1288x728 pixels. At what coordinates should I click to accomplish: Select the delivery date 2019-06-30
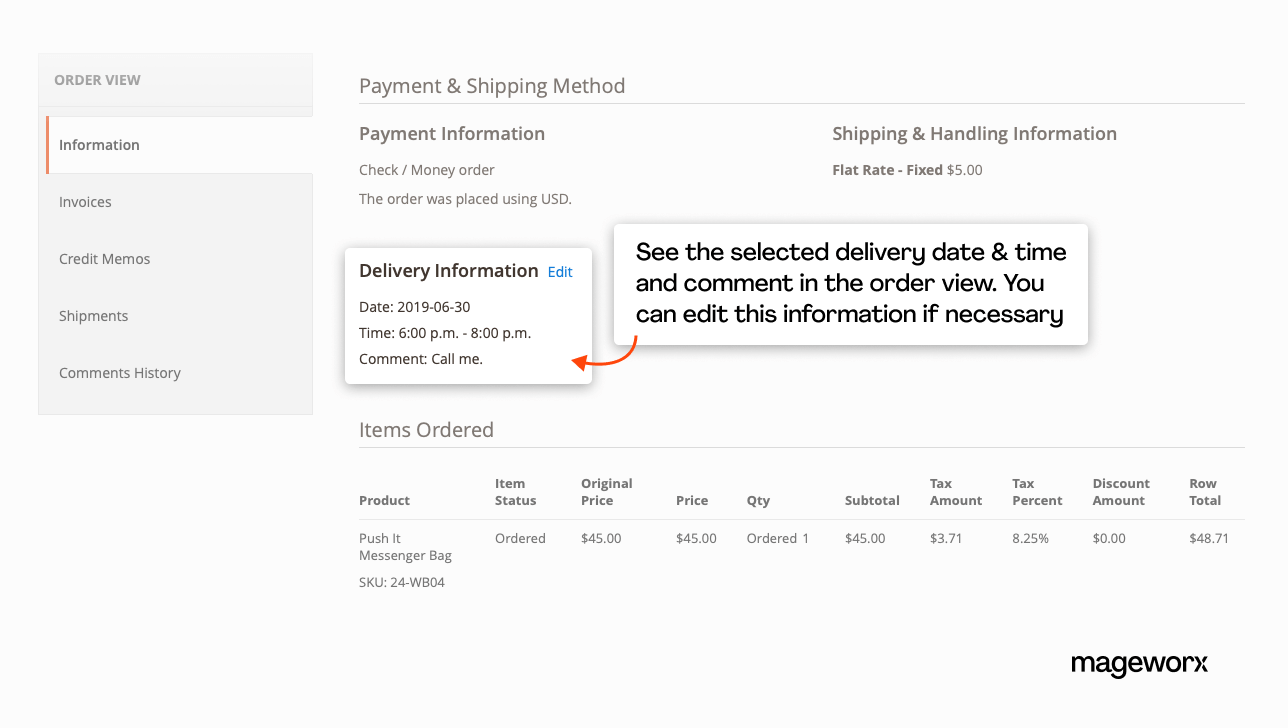(414, 307)
